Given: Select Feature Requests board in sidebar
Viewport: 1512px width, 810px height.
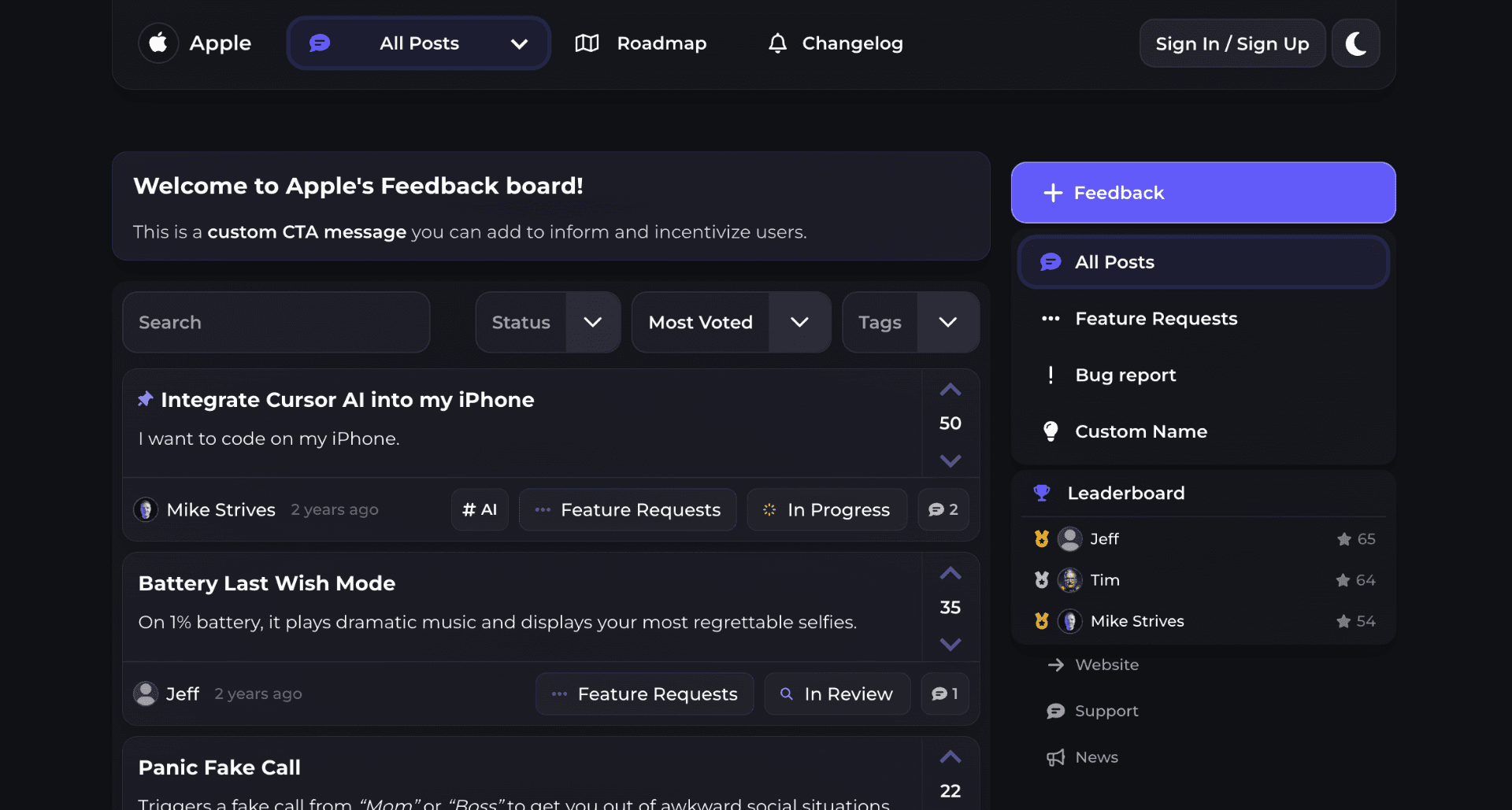Looking at the screenshot, I should click(x=1203, y=319).
